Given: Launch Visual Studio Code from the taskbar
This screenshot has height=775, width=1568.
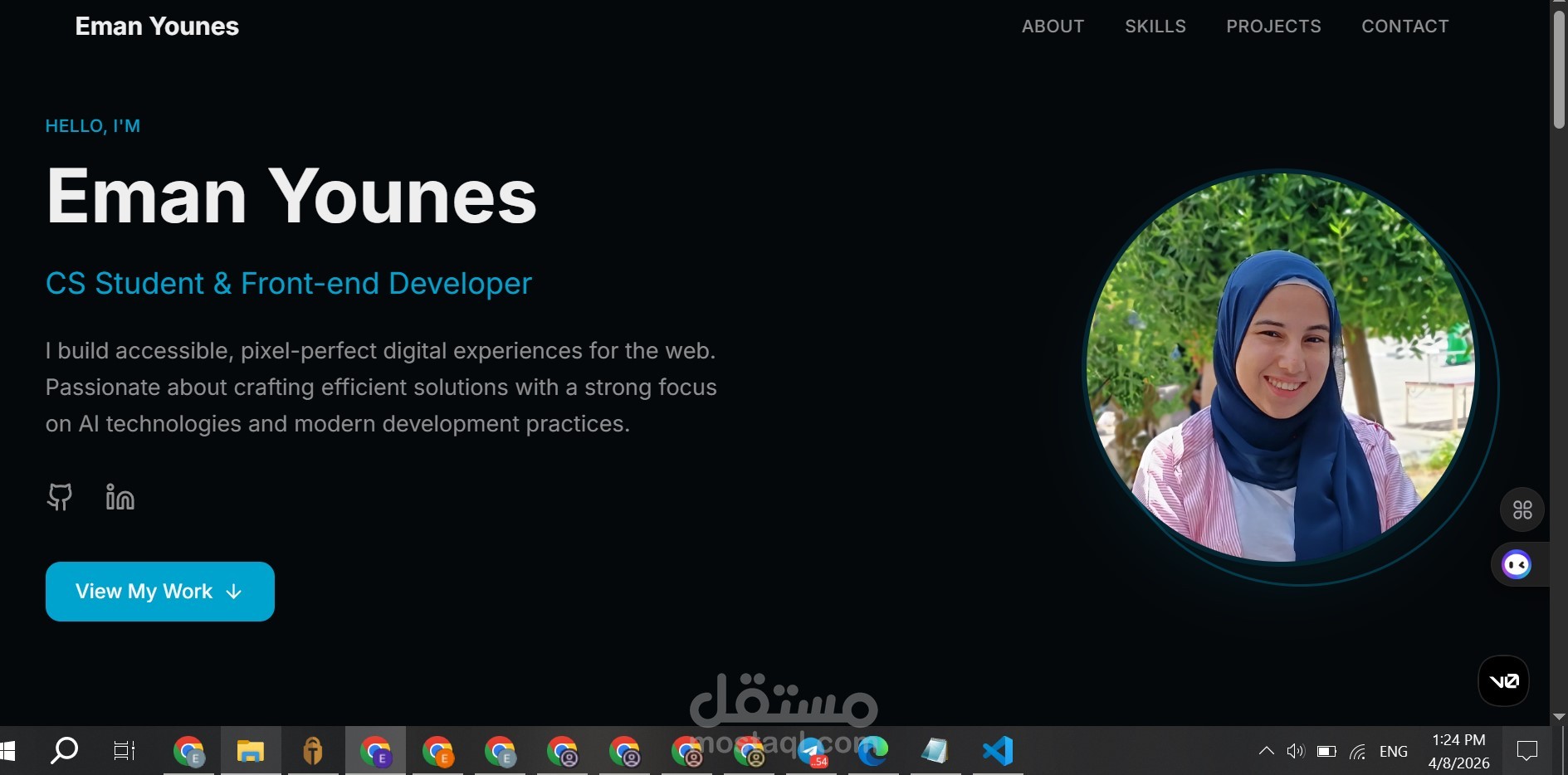Looking at the screenshot, I should [998, 751].
